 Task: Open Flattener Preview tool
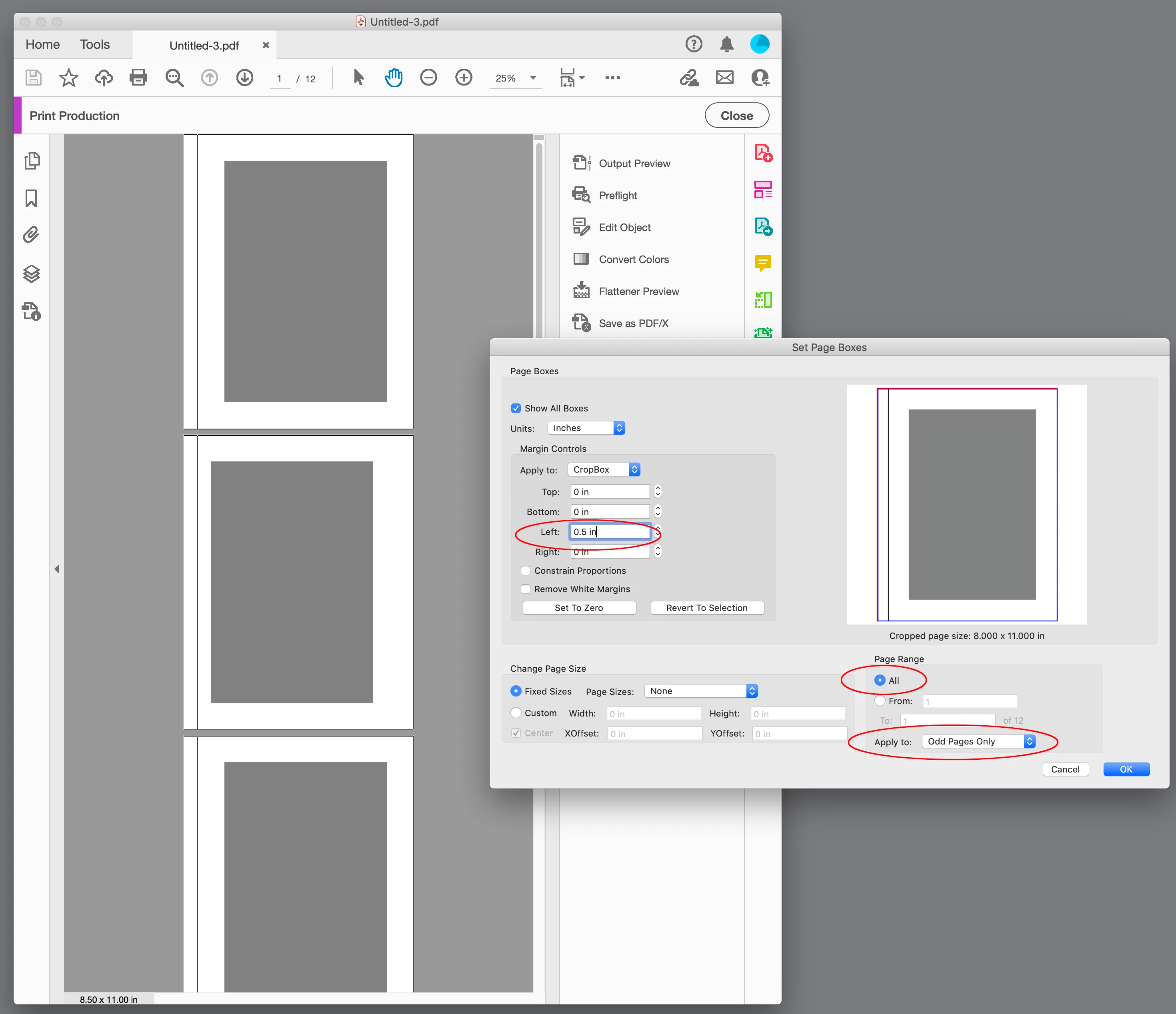(x=638, y=291)
